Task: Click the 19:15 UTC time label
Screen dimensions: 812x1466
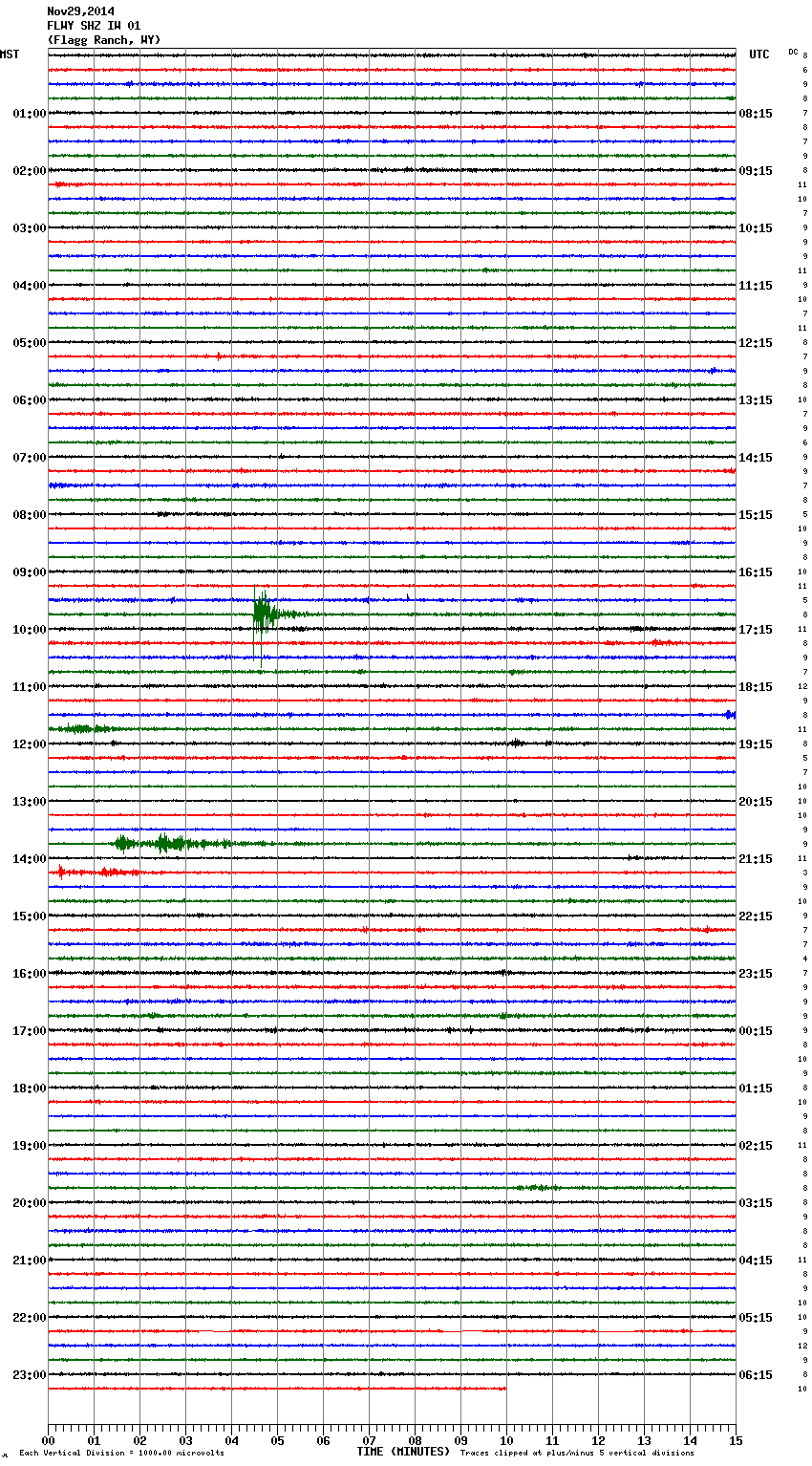Action: coord(756,744)
